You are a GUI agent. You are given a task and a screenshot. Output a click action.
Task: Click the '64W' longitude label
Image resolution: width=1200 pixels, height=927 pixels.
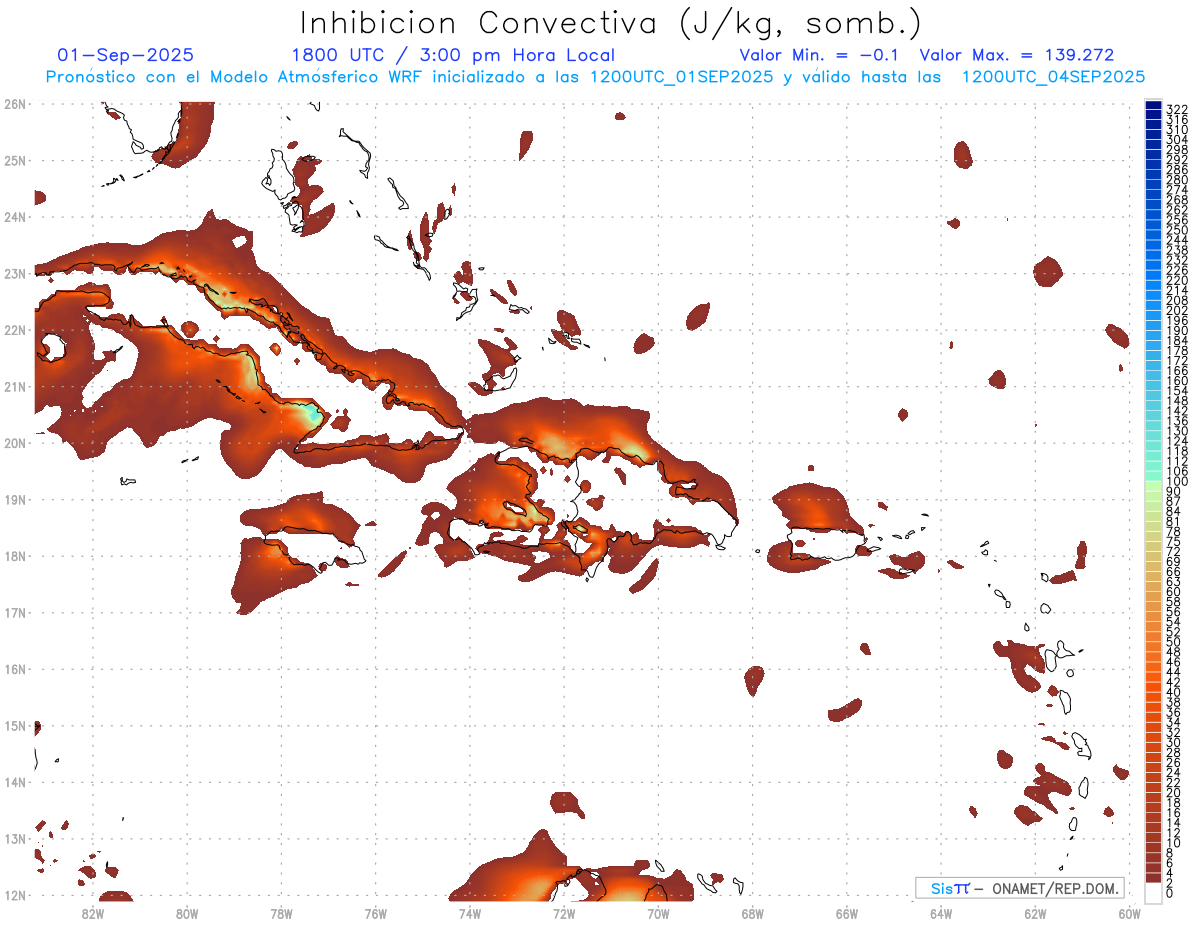click(941, 913)
